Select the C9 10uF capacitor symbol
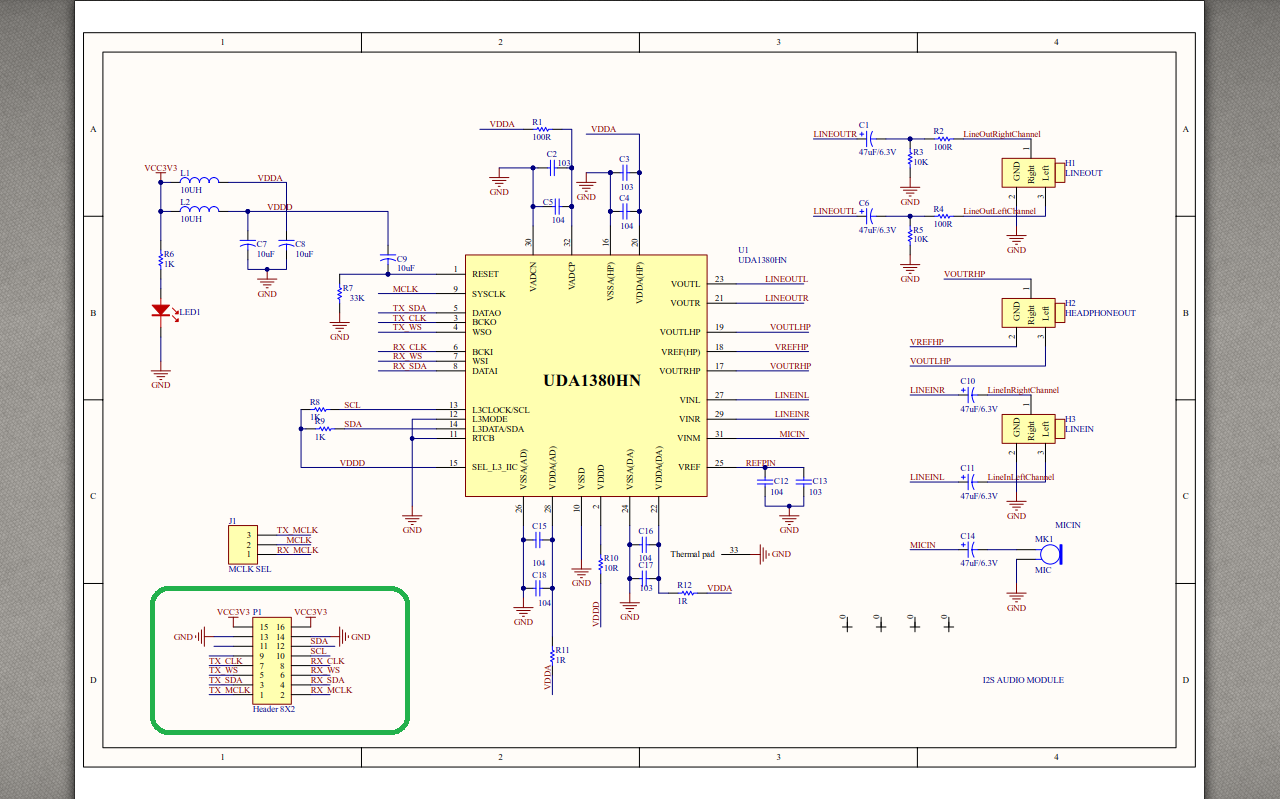 387,259
